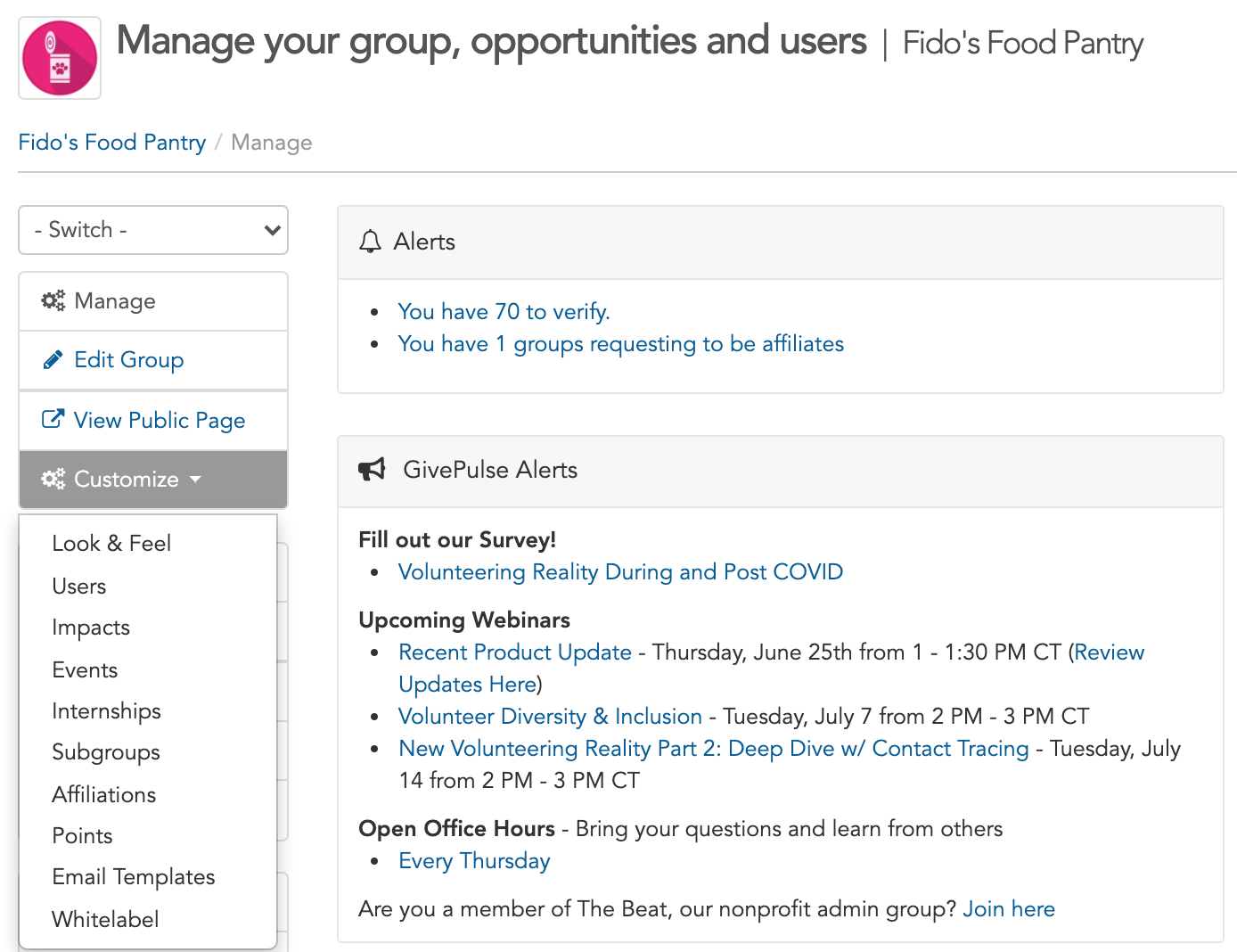Click 'Fill out our Survey!' heading
1237x952 pixels.
point(457,540)
